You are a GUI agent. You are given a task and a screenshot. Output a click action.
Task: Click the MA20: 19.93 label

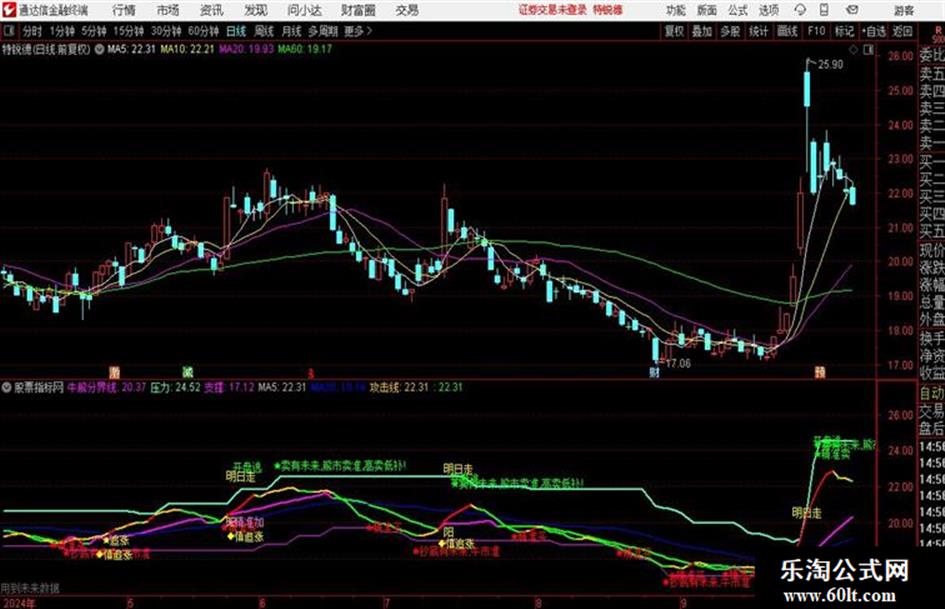pos(246,49)
